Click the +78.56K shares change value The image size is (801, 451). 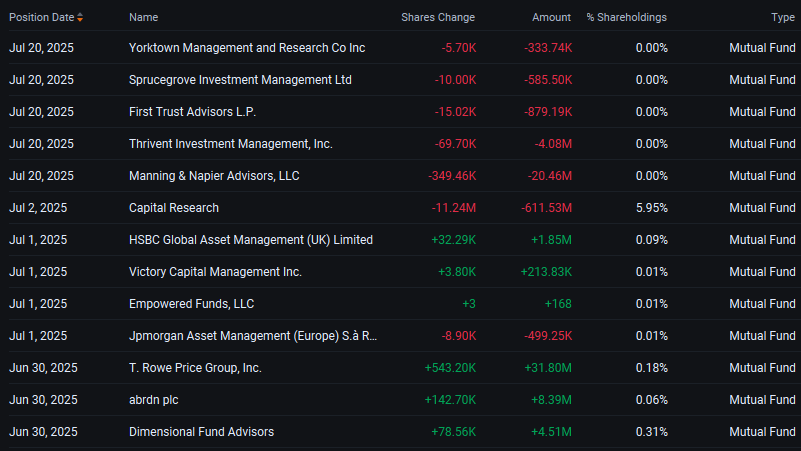click(x=454, y=432)
